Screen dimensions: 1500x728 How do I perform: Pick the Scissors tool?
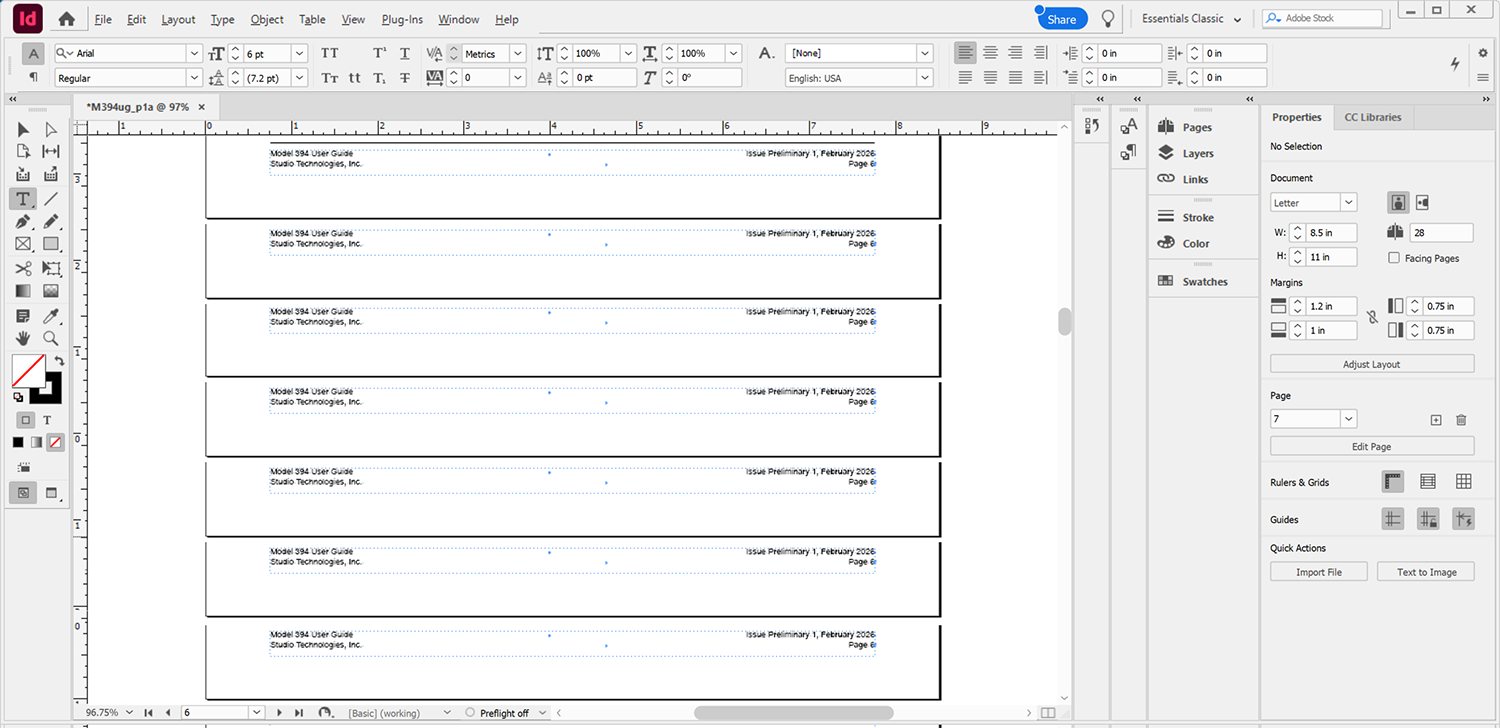coord(23,268)
